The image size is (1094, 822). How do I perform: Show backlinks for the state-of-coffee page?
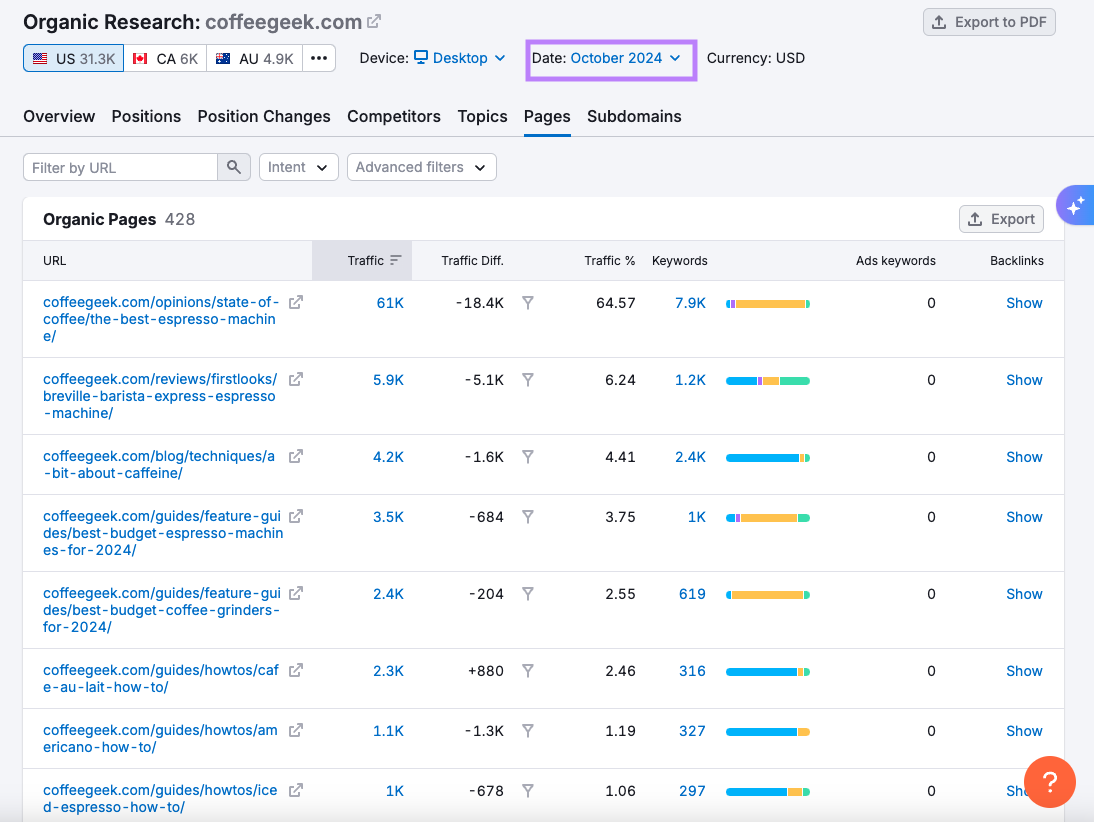(x=1024, y=302)
